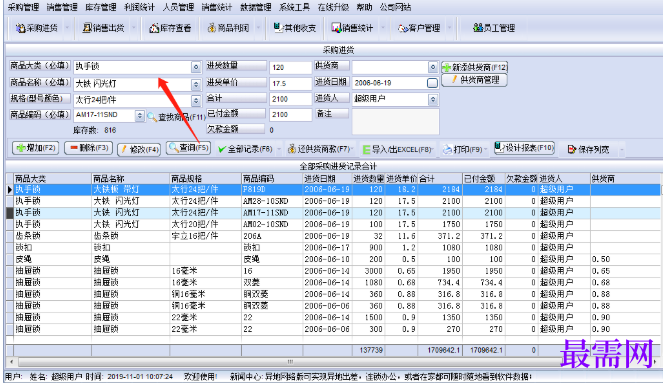
Task: Click 新添供货商(F12) add supplier button
Action: 475,67
